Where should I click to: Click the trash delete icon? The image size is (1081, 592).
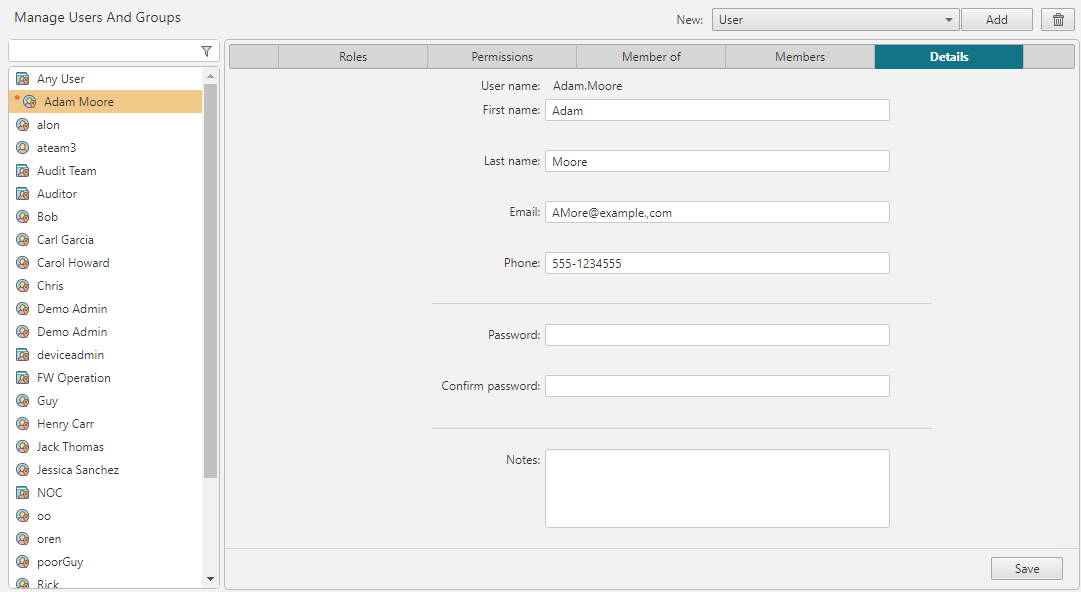[1058, 20]
